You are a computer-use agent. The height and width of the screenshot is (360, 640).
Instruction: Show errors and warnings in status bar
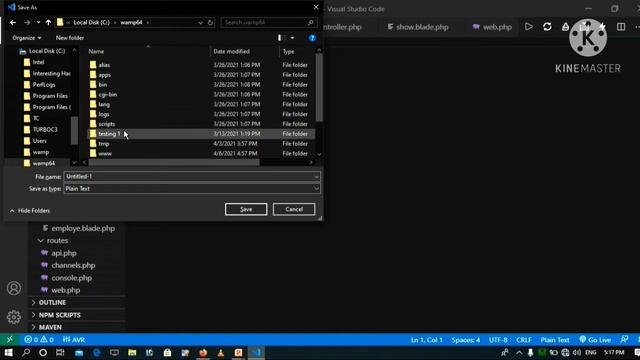39,340
